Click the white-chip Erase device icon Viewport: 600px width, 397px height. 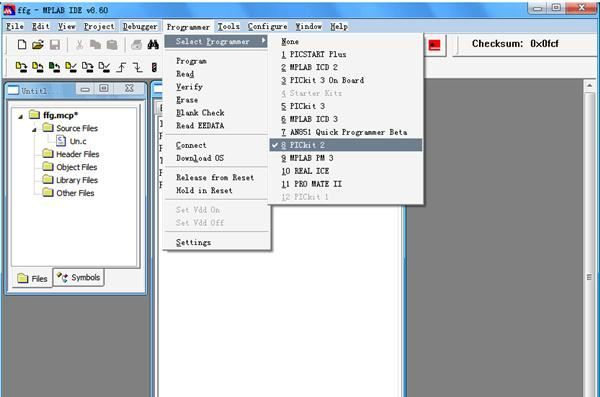tap(87, 67)
